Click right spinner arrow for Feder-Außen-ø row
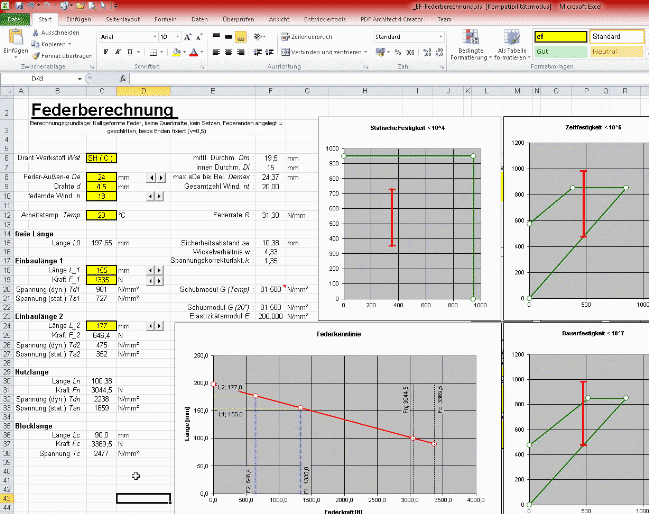This screenshot has height=514, width=649. 161,176
